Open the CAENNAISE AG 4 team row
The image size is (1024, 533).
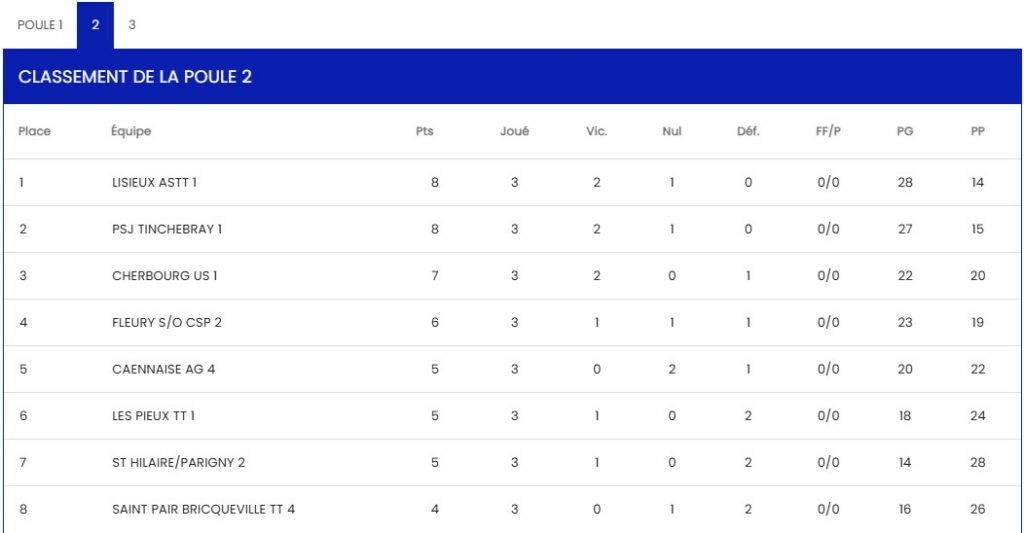tap(163, 369)
